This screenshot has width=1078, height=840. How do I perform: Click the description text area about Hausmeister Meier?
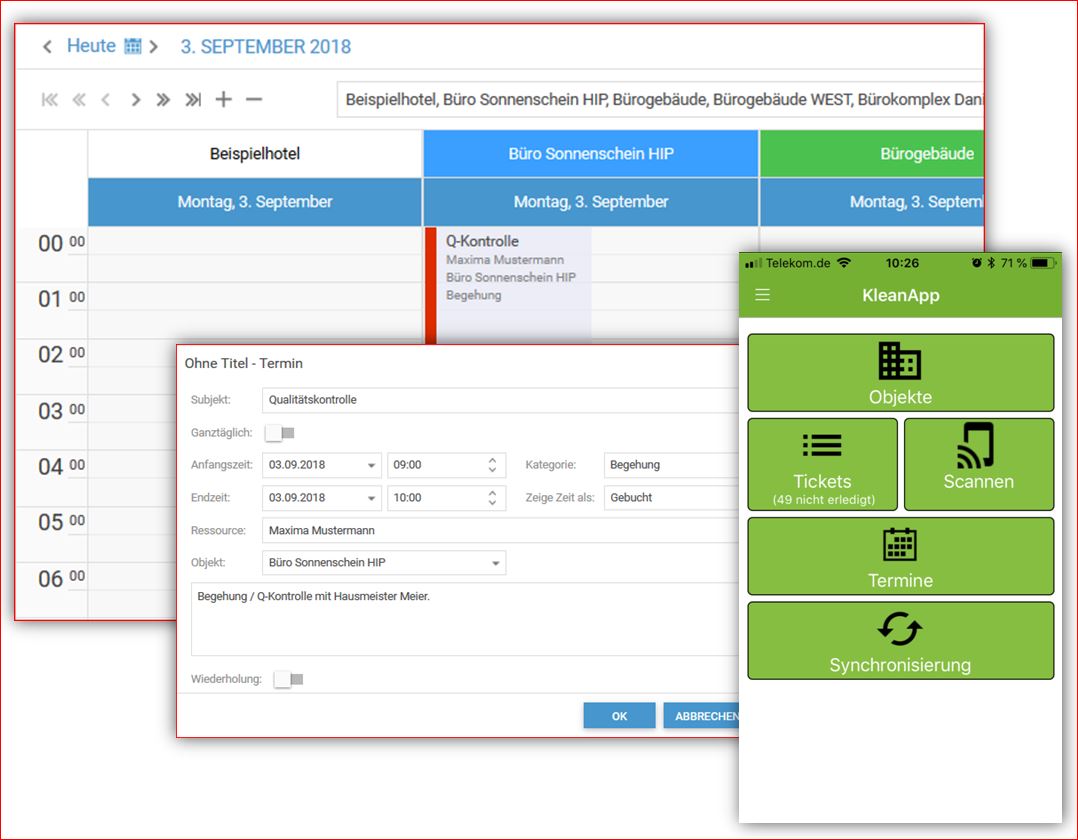click(x=465, y=619)
